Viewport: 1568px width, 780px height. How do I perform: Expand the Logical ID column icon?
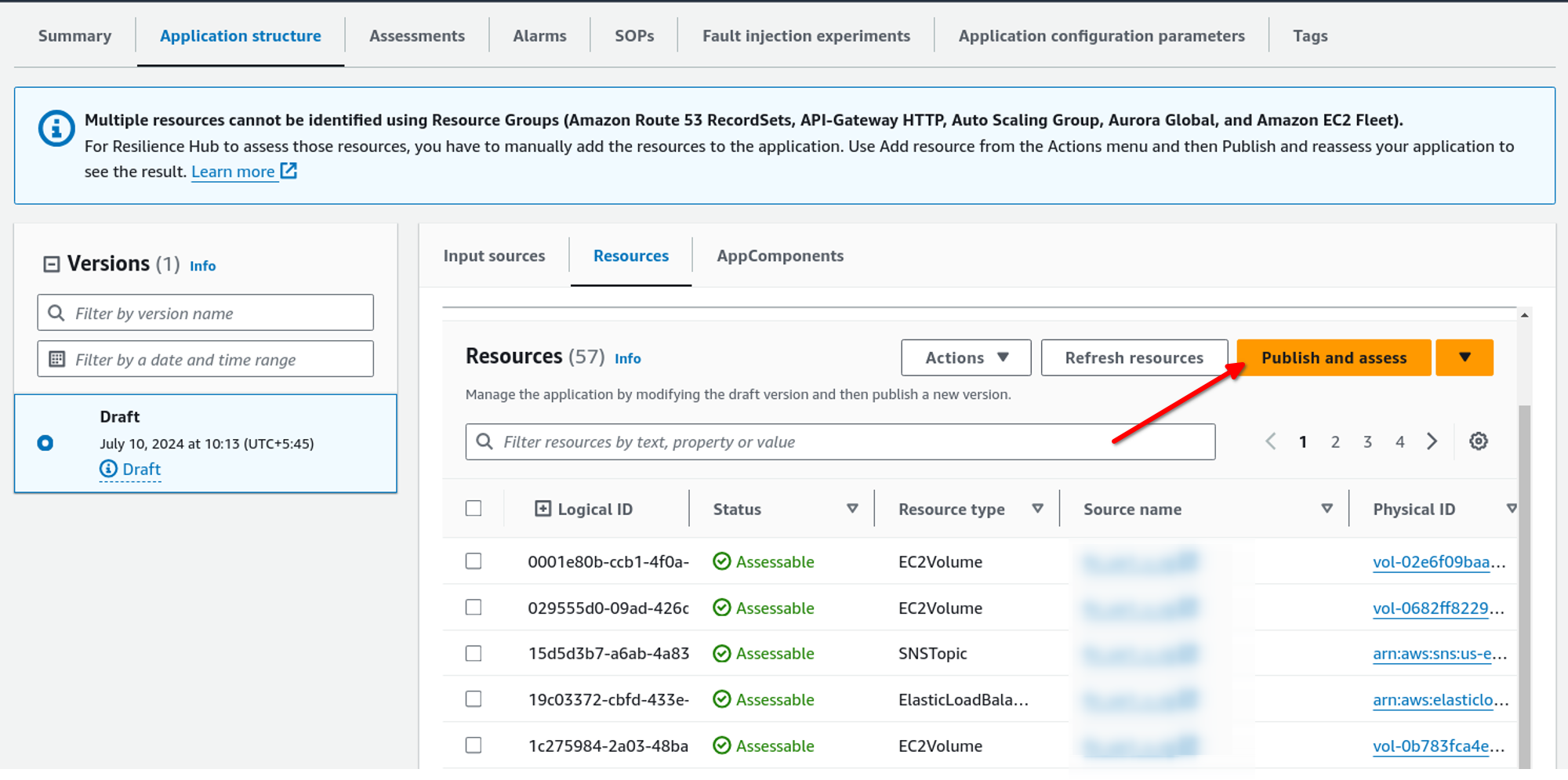543,509
